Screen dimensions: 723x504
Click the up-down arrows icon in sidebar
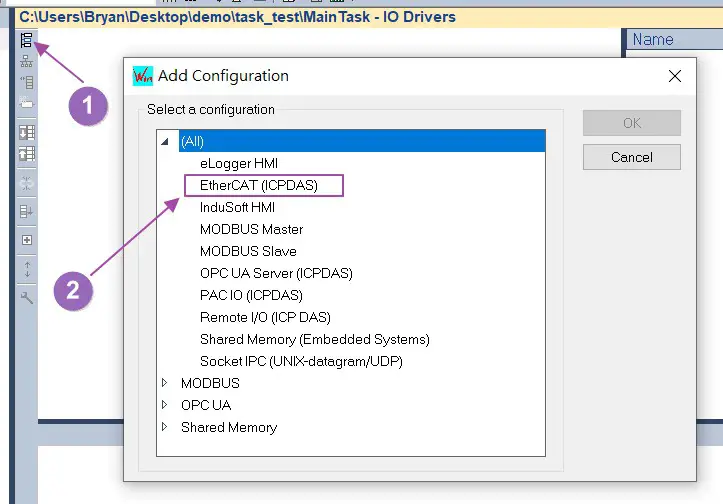tap(27, 269)
